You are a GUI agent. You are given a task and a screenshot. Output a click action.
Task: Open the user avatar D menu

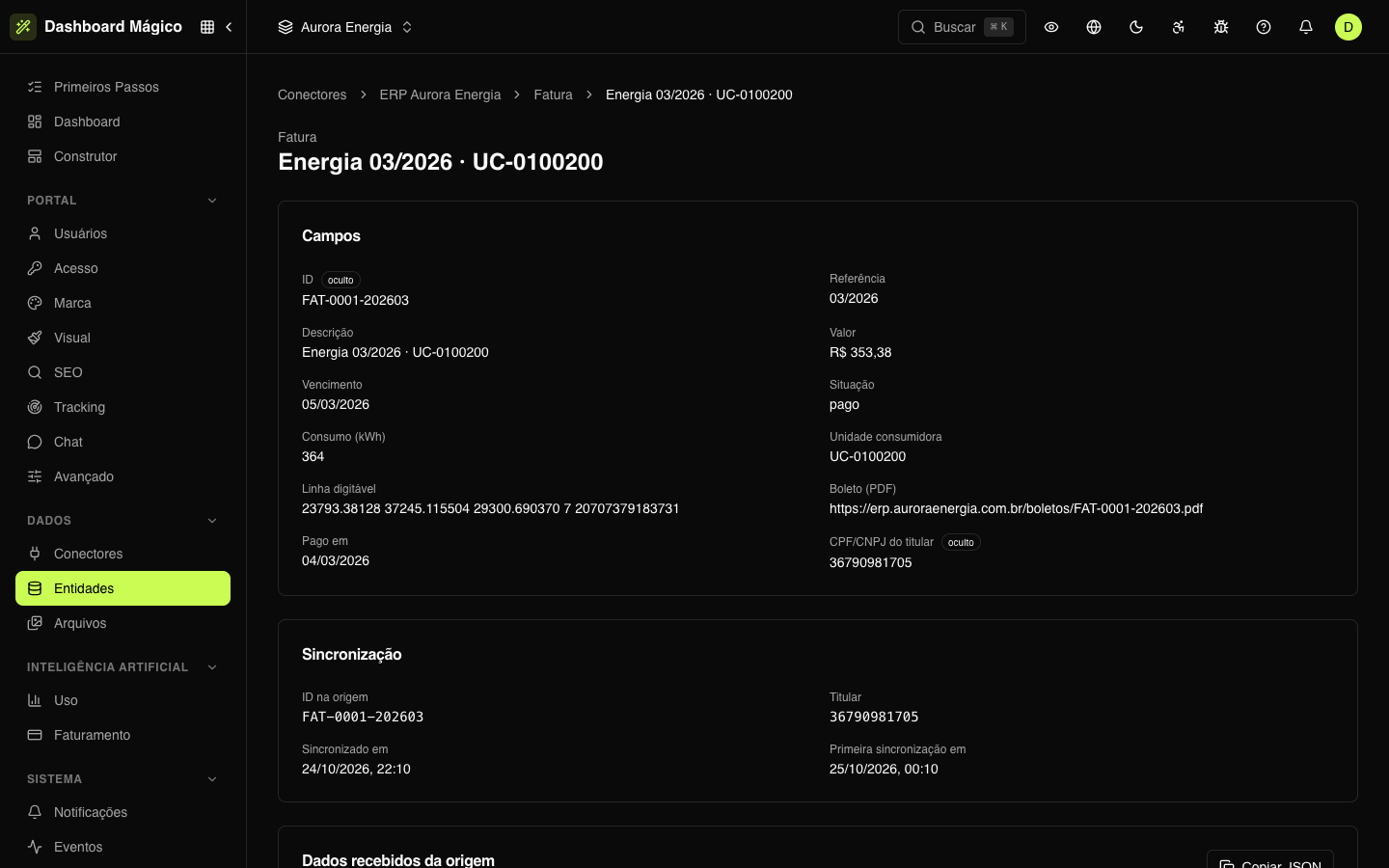1348,27
